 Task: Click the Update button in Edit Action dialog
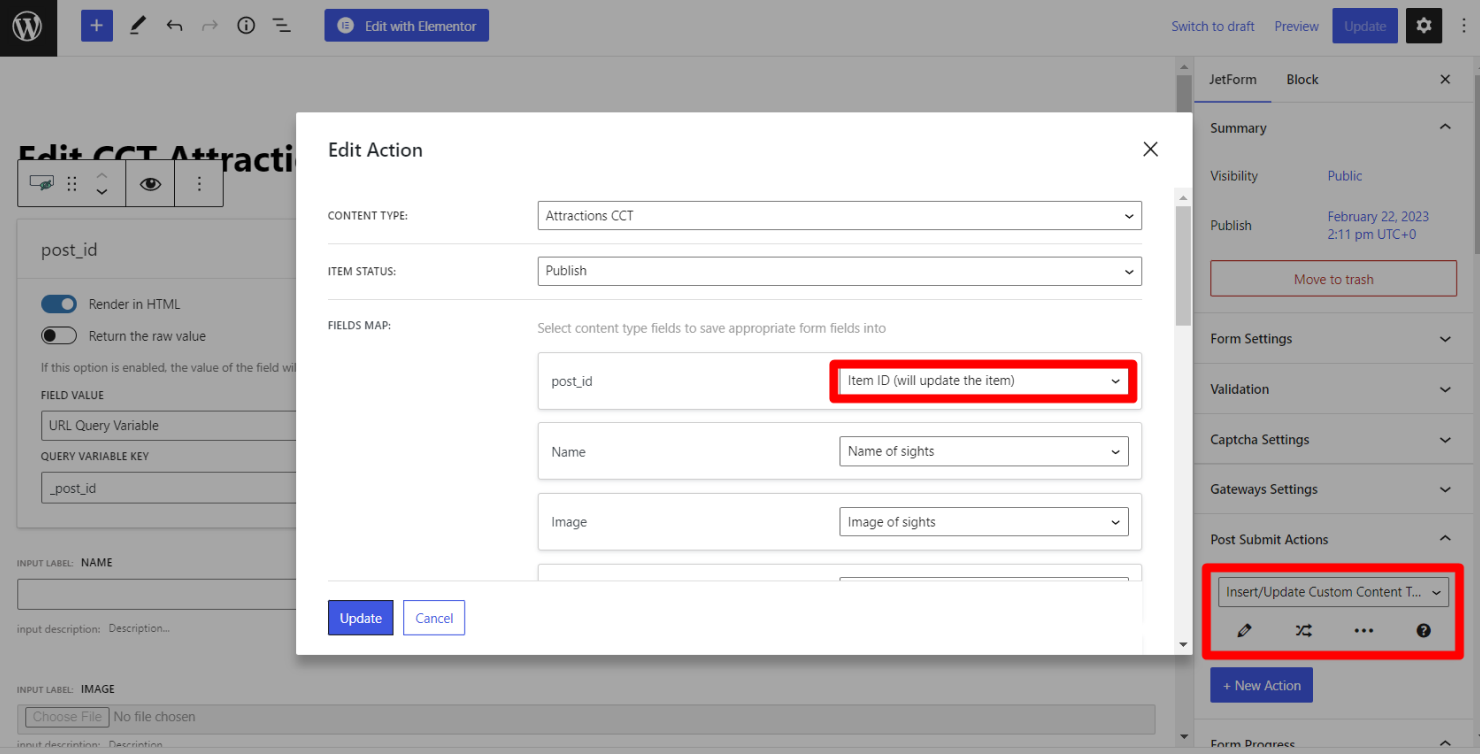pyautogui.click(x=360, y=618)
